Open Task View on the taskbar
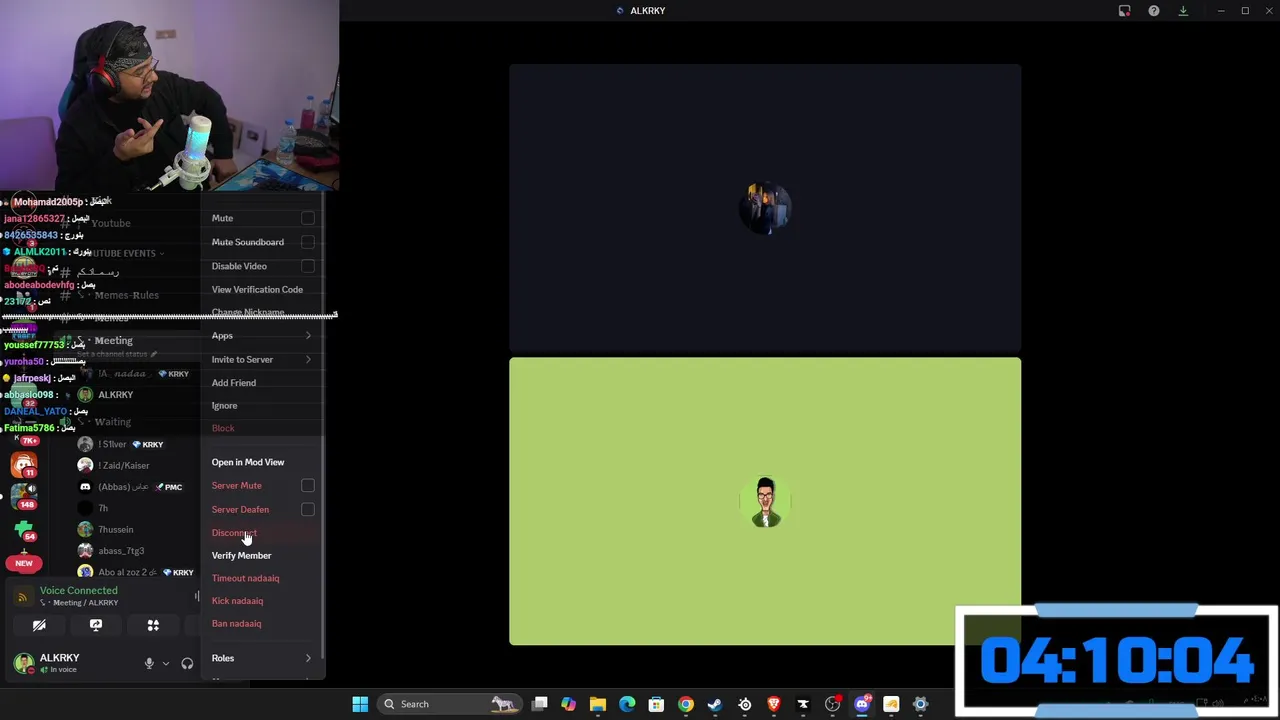The width and height of the screenshot is (1280, 720). click(x=540, y=704)
